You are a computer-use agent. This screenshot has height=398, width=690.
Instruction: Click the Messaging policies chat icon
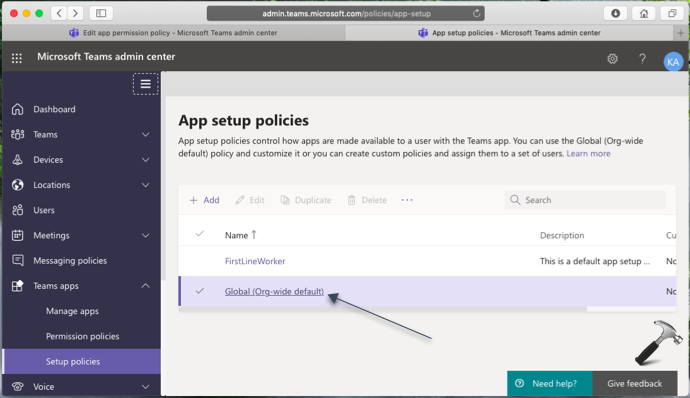18,260
